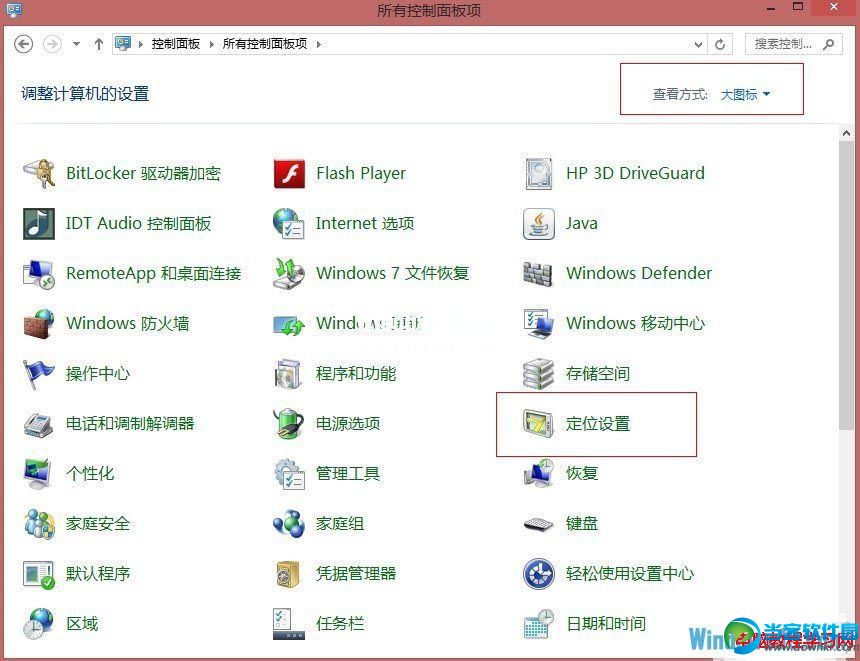Open BitLocker drive encryption icon
860x661 pixels.
38,173
